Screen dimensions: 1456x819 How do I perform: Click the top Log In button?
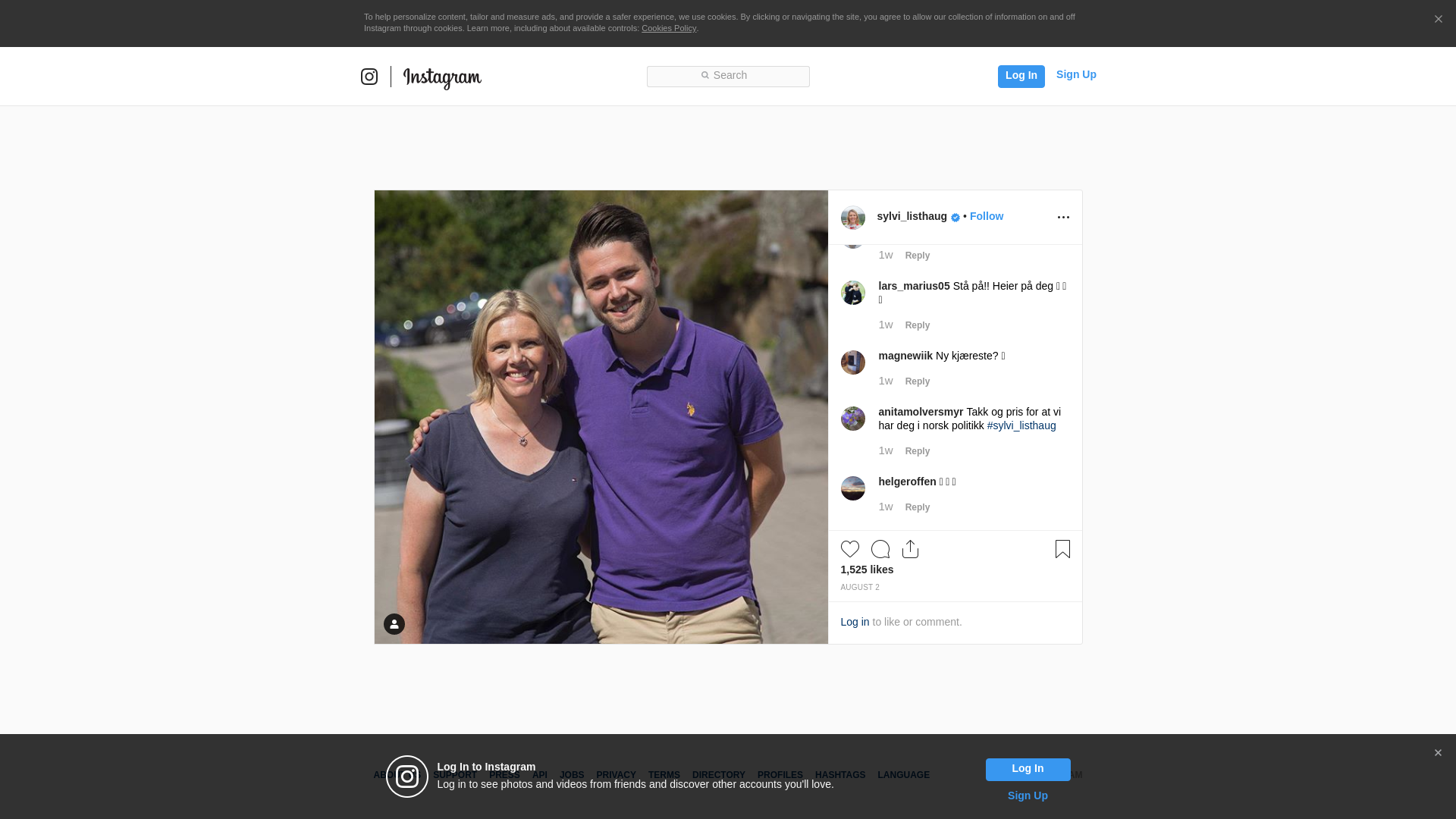tap(1021, 76)
